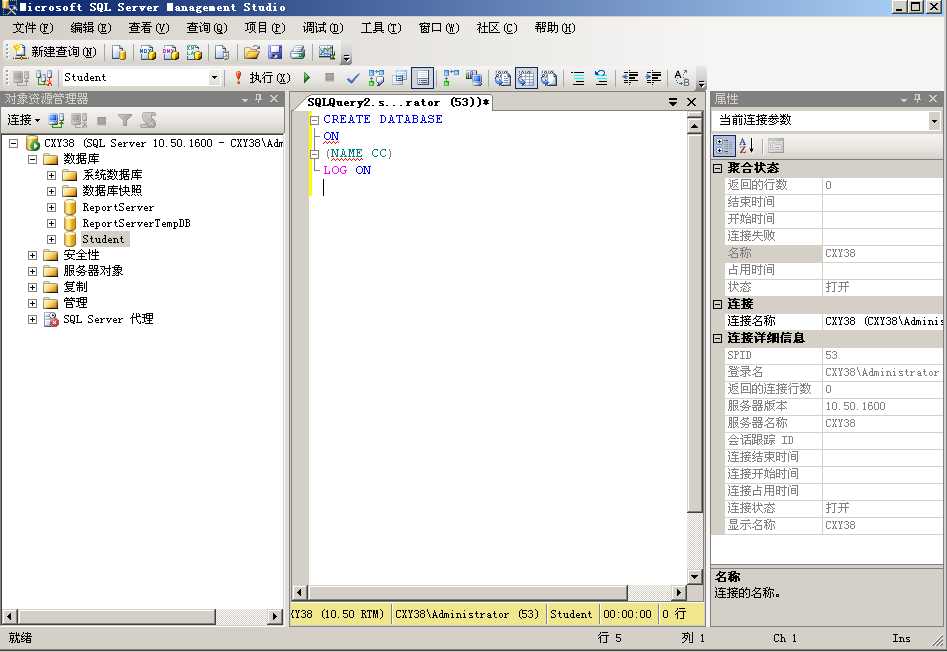Click Specify Template Parameter Values icon
The image size is (947, 652).
682,77
